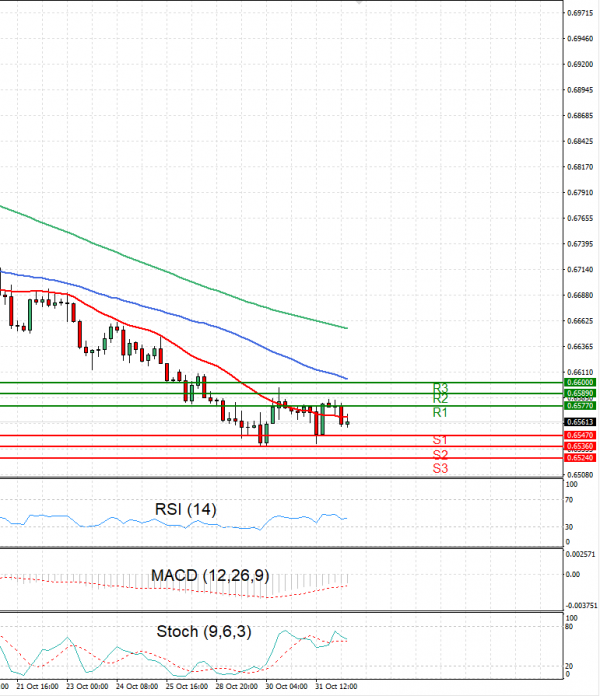This screenshot has width=600, height=696.
Task: Click the S1 support label
Action: [440, 440]
